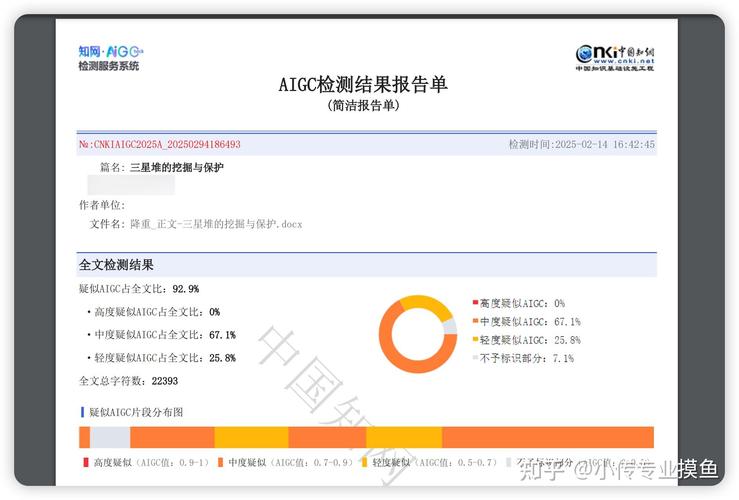Click chart legend text 不予标识部分: 7.1%
Image resolution: width=739 pixels, height=500 pixels.
pyautogui.click(x=527, y=358)
